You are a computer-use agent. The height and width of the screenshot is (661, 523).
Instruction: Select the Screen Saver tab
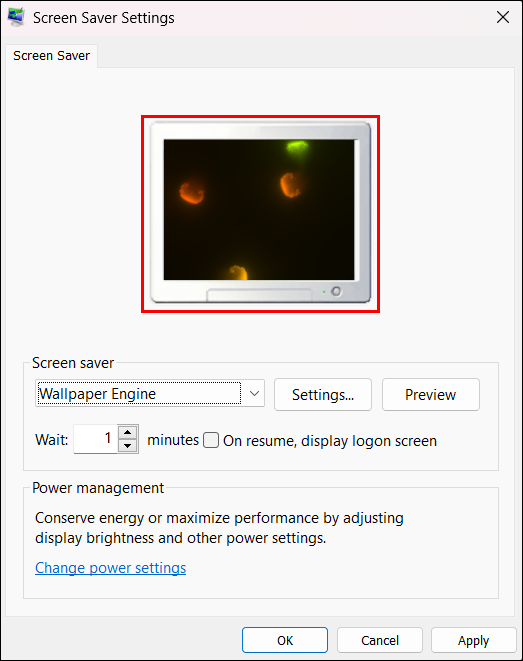coord(51,56)
